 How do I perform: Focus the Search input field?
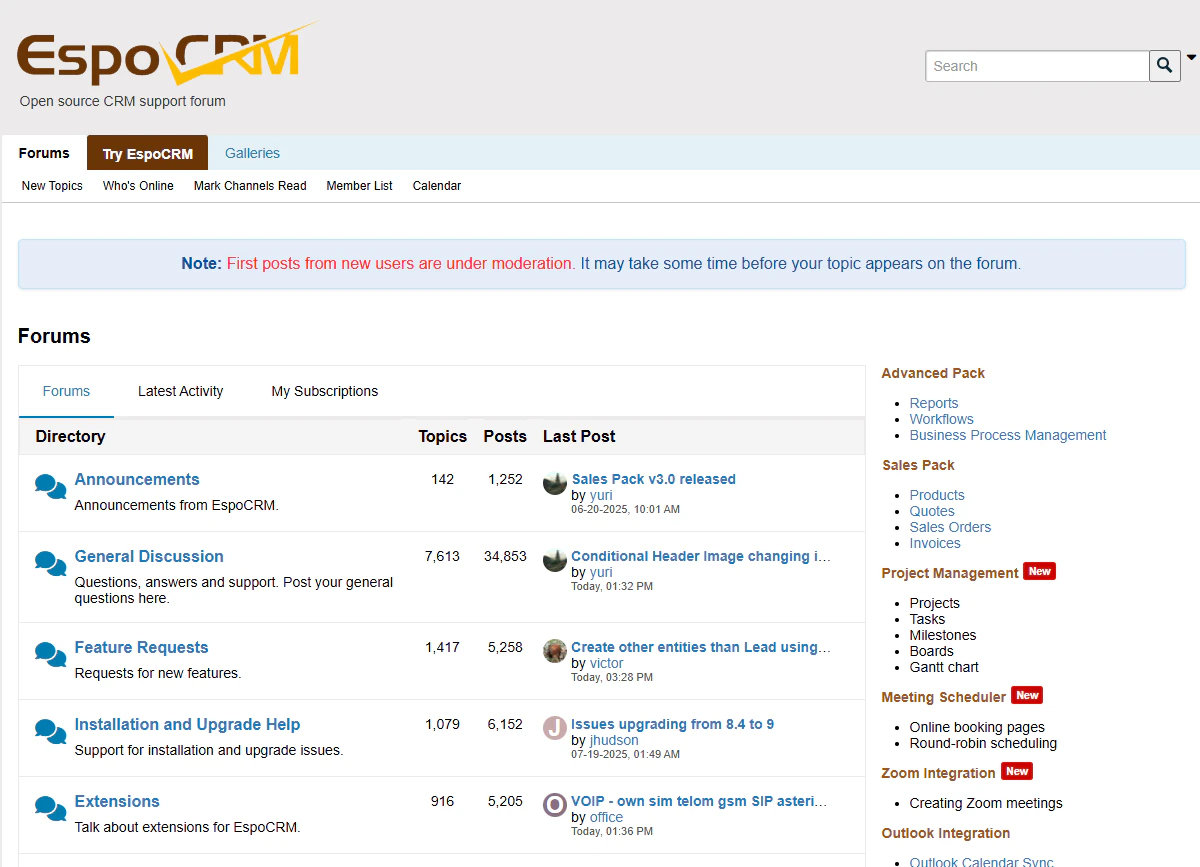[1037, 66]
